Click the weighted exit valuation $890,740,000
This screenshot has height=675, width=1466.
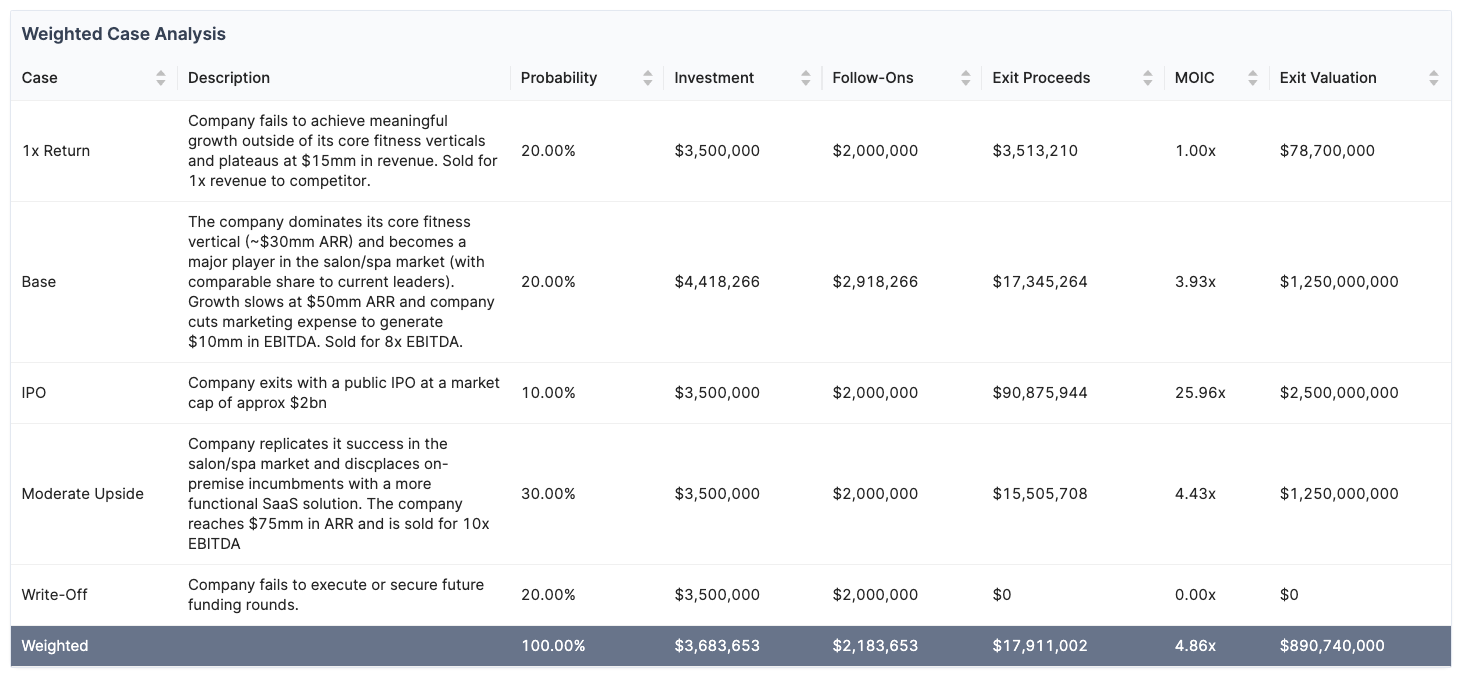tap(1332, 646)
